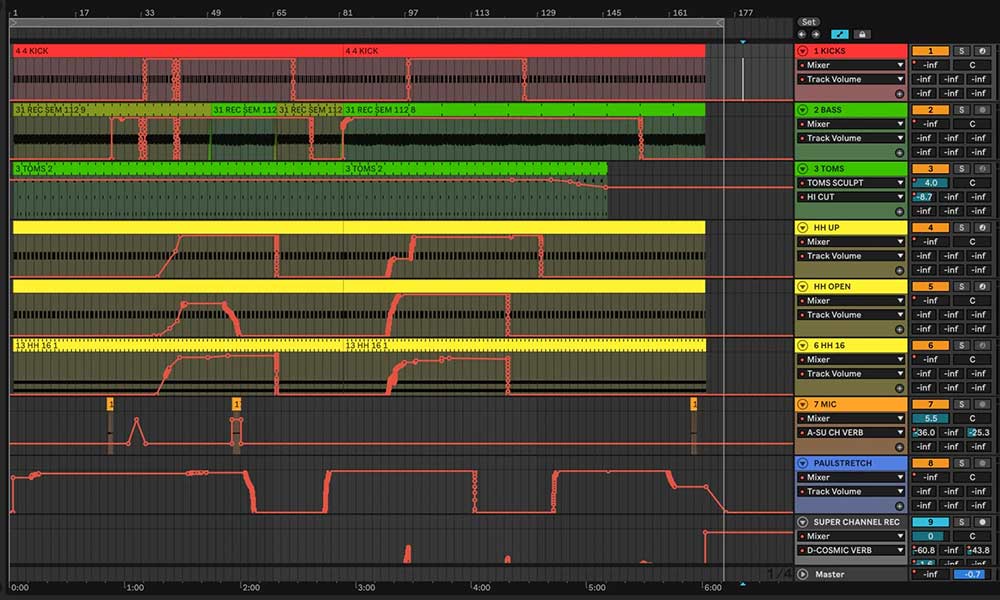Click the C pan control on 1 KICKS
Screen dimensions: 1000x600
[x=973, y=65]
